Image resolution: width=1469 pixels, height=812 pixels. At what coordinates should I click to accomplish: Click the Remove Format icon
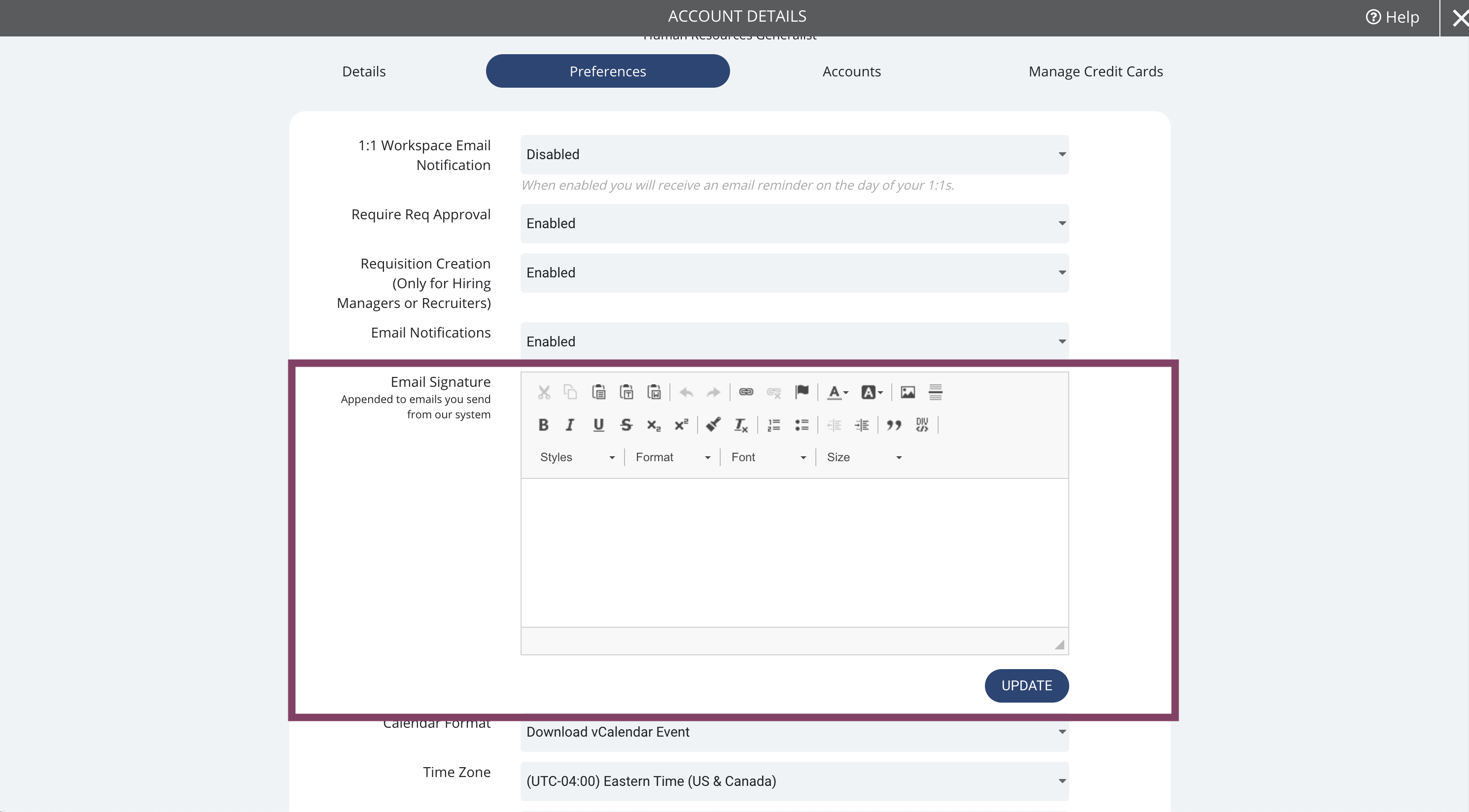click(741, 425)
